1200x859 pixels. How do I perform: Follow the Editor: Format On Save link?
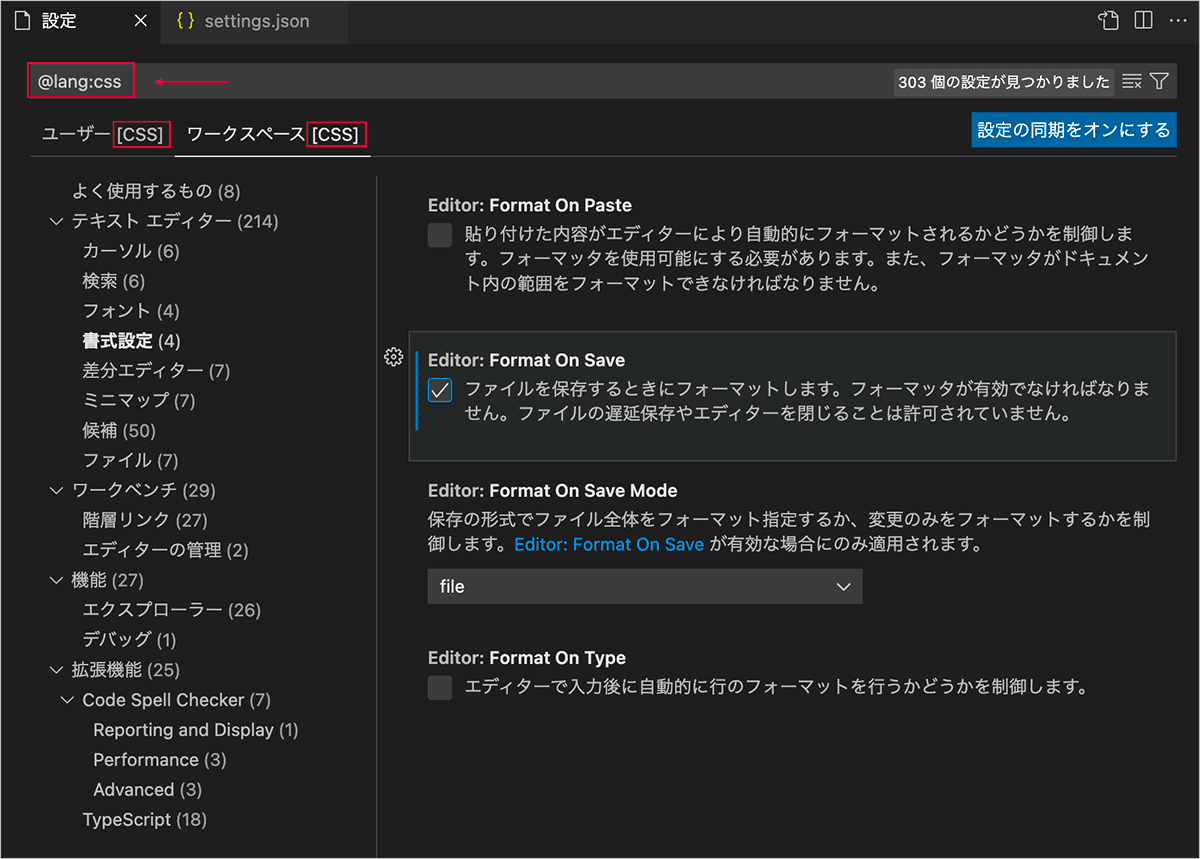pos(609,545)
